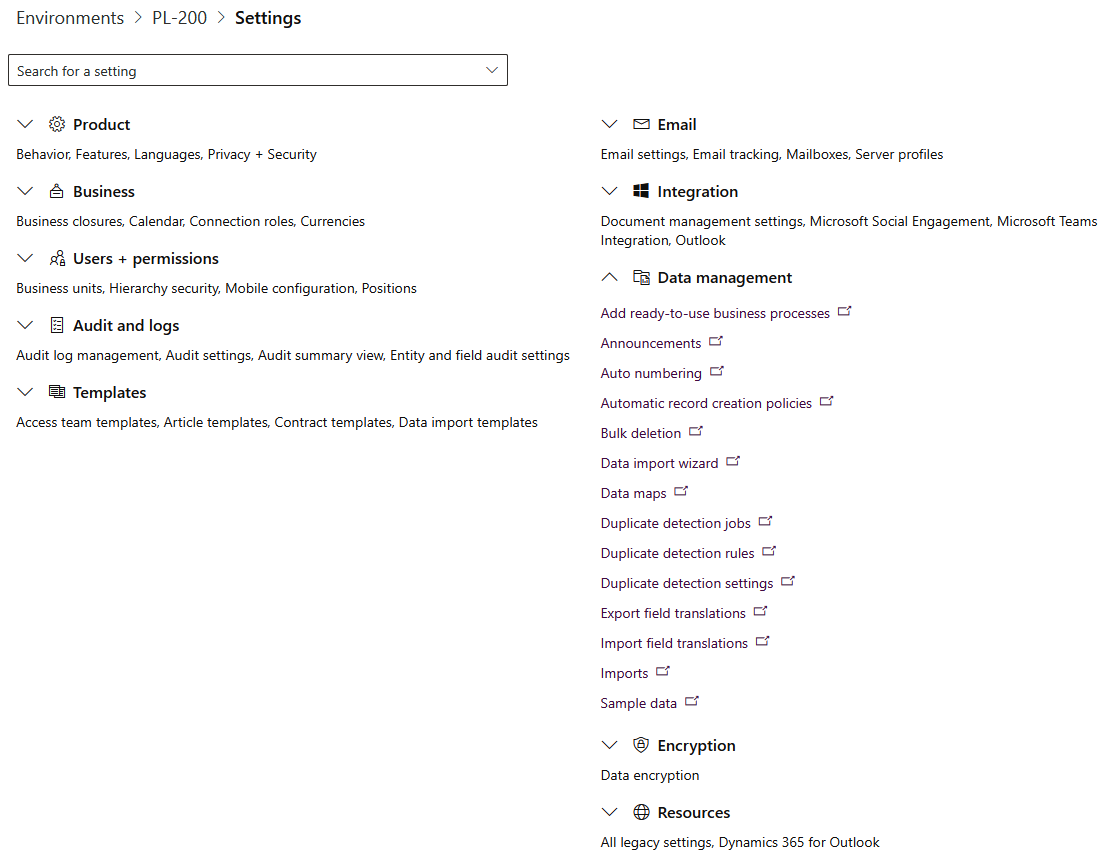
Task: Expand the Resources section chevron
Action: pyautogui.click(x=609, y=812)
